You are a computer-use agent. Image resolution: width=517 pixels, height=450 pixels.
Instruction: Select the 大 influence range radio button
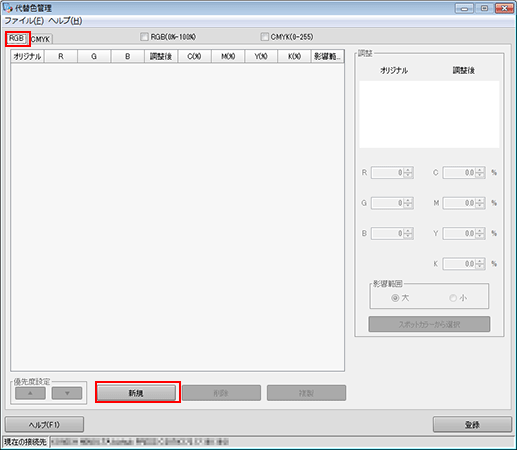[395, 298]
